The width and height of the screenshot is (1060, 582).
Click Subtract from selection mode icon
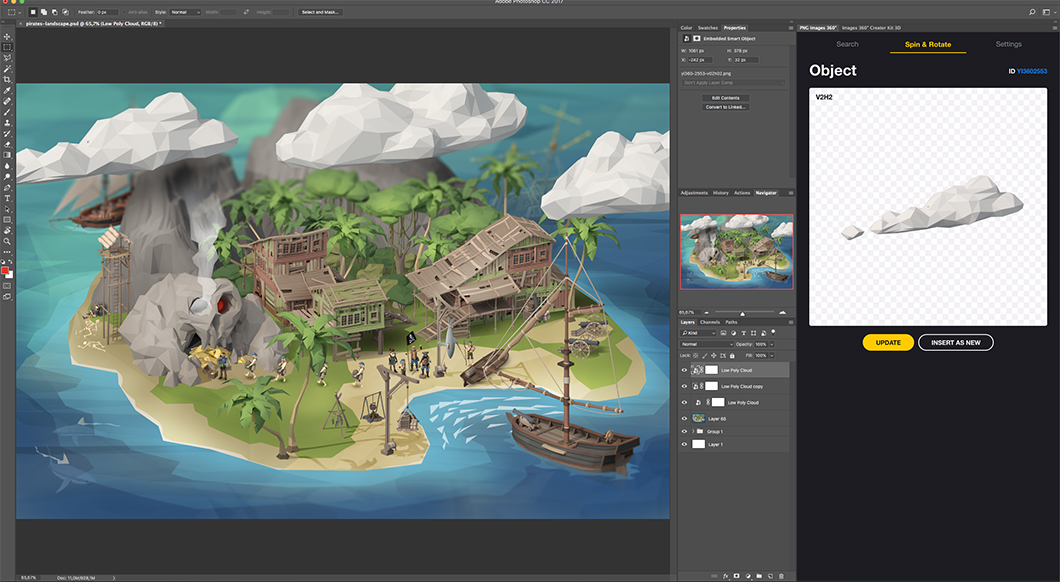point(54,12)
